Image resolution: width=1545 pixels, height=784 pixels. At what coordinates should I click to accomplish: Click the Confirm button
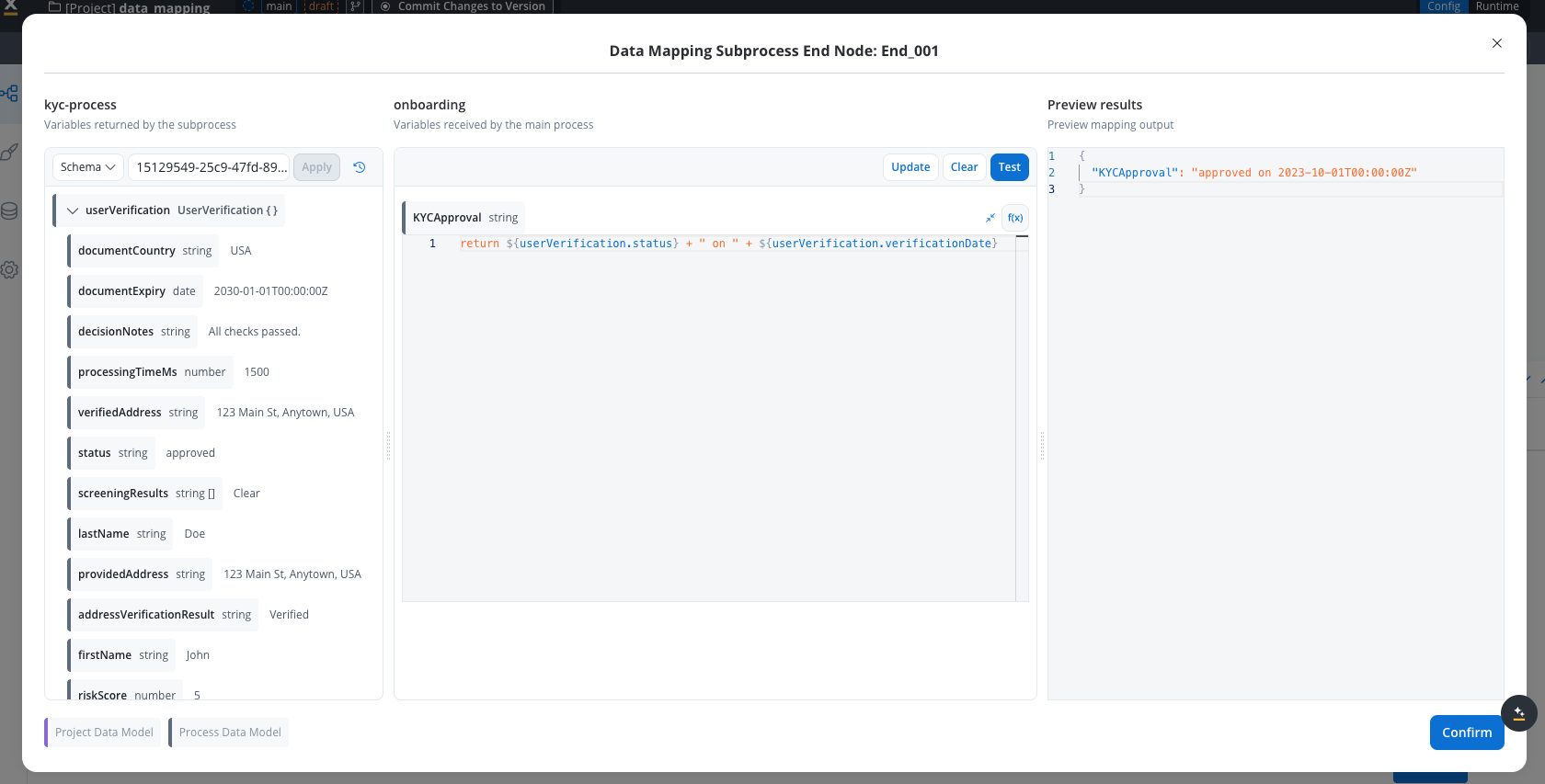coord(1466,733)
